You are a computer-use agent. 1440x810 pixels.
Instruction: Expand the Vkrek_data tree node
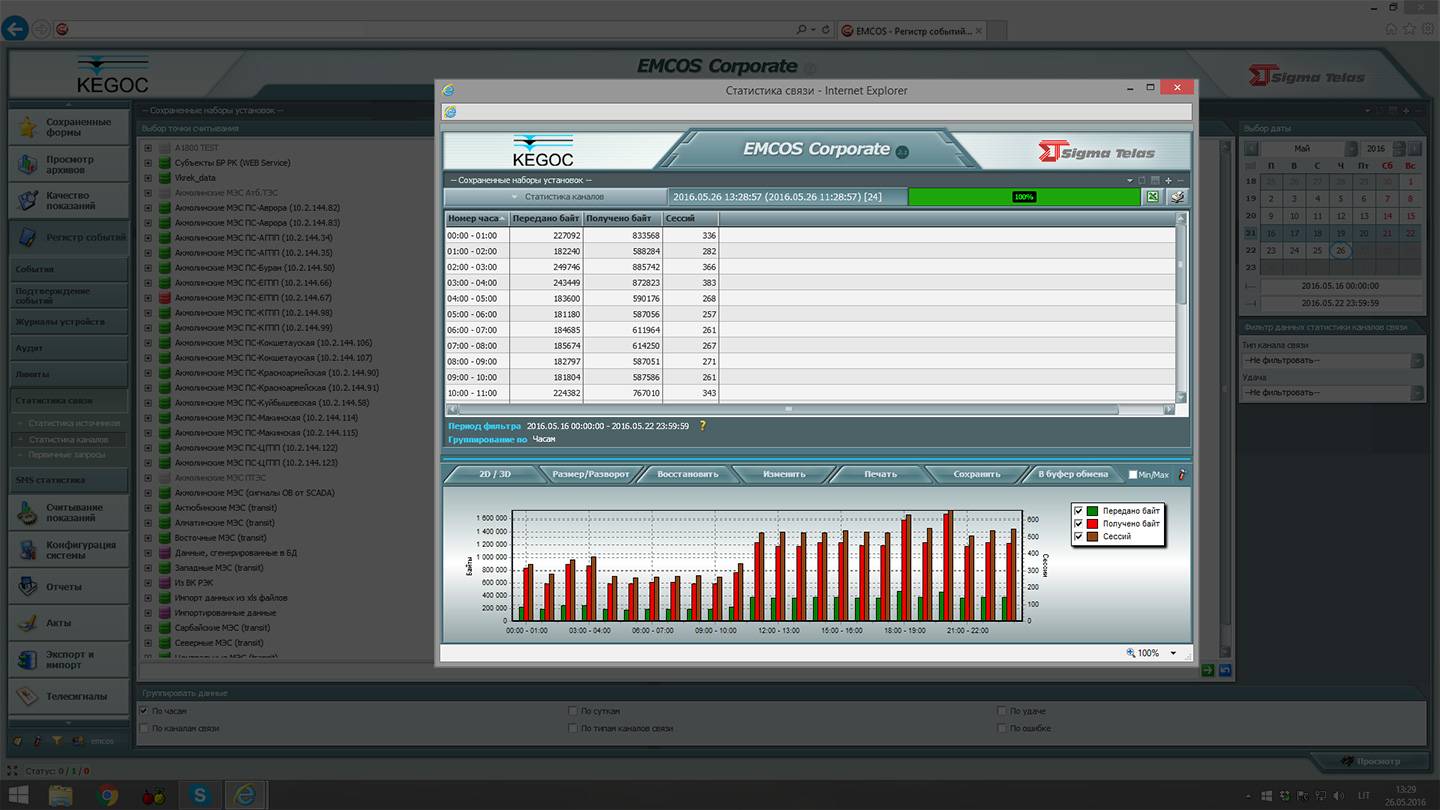coord(148,178)
